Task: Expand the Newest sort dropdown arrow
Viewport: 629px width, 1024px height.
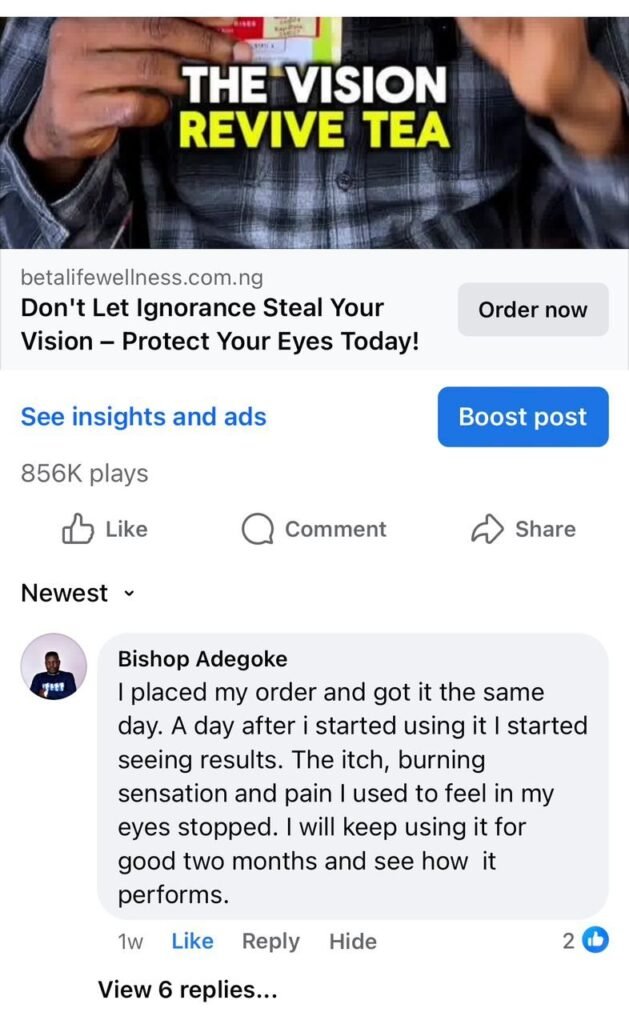Action: [129, 594]
